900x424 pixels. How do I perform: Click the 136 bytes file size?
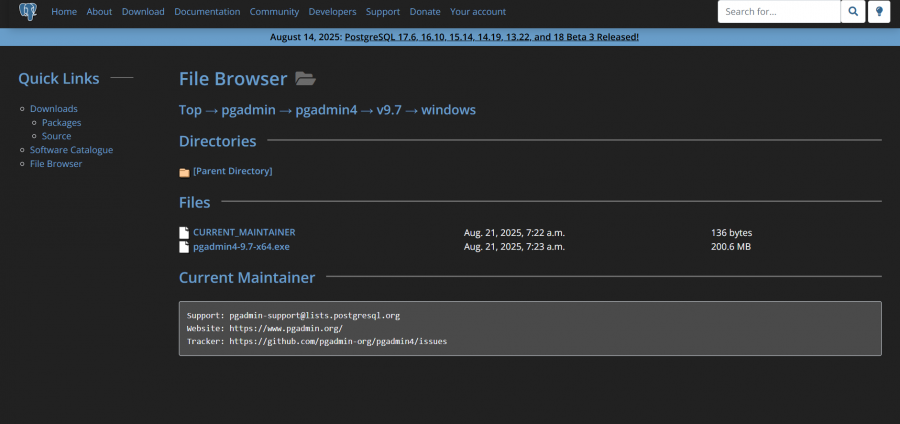point(731,233)
